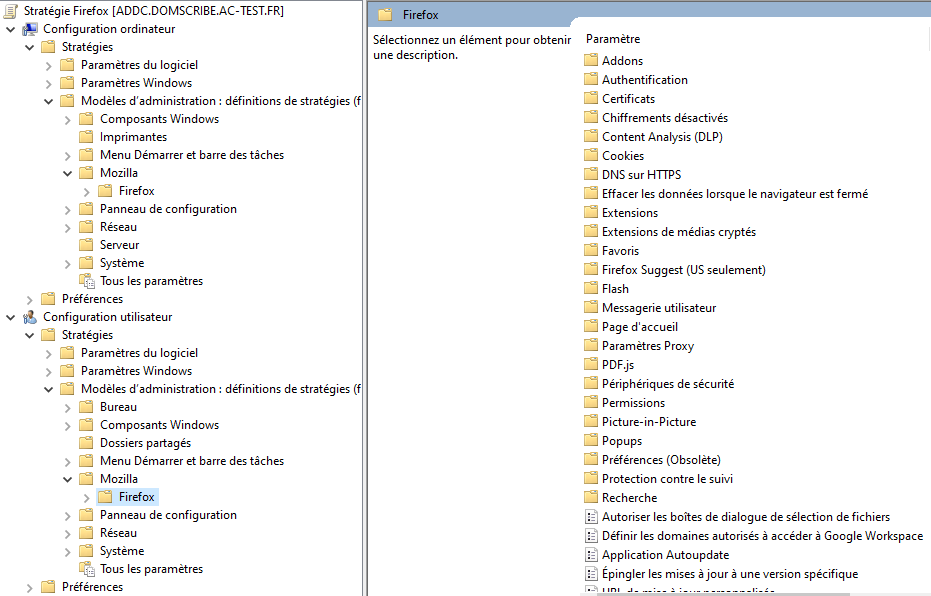931x596 pixels.
Task: Expand the highlighted Firefox node's chevron
Action: pos(87,497)
